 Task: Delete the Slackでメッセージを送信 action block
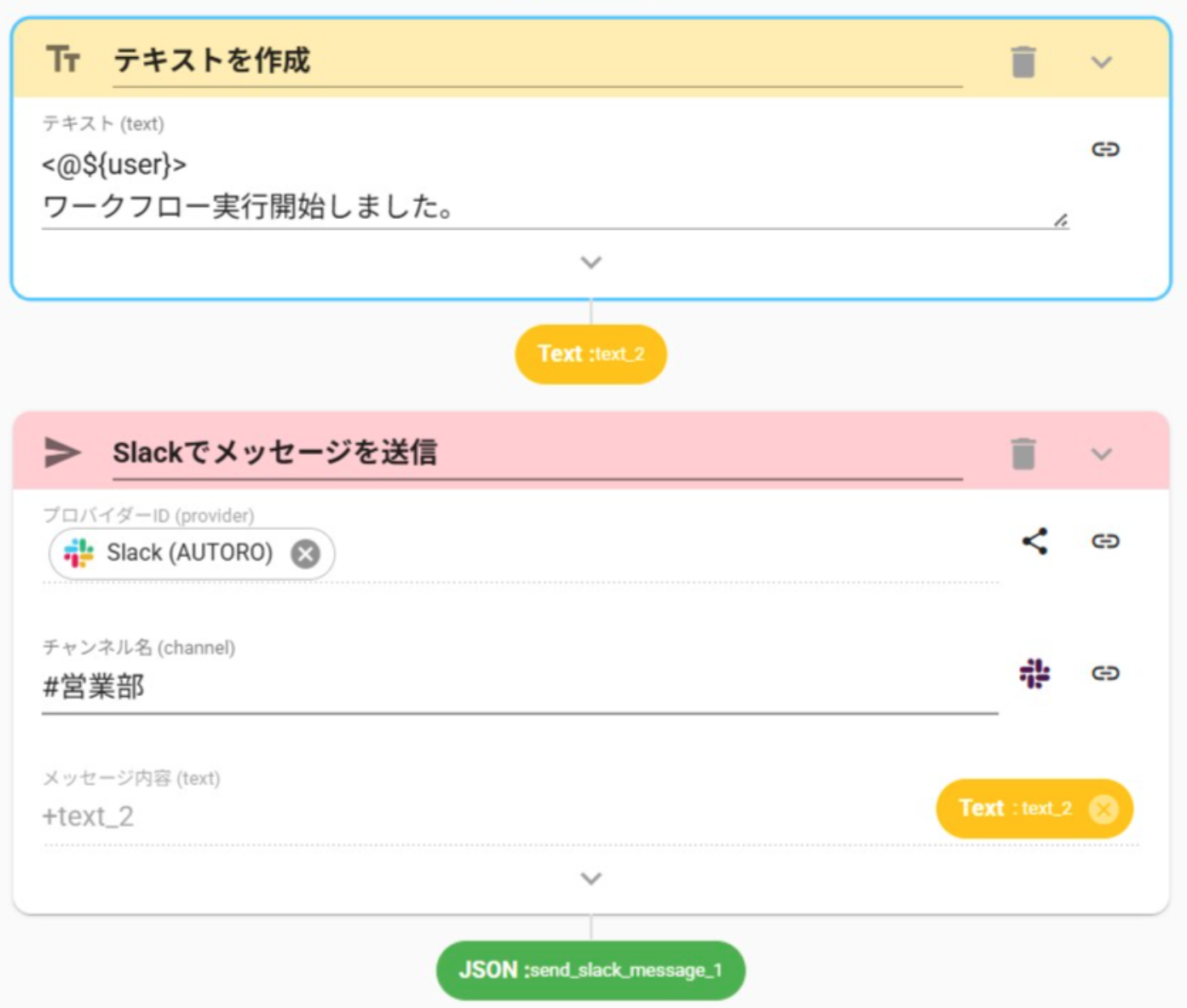(1023, 453)
